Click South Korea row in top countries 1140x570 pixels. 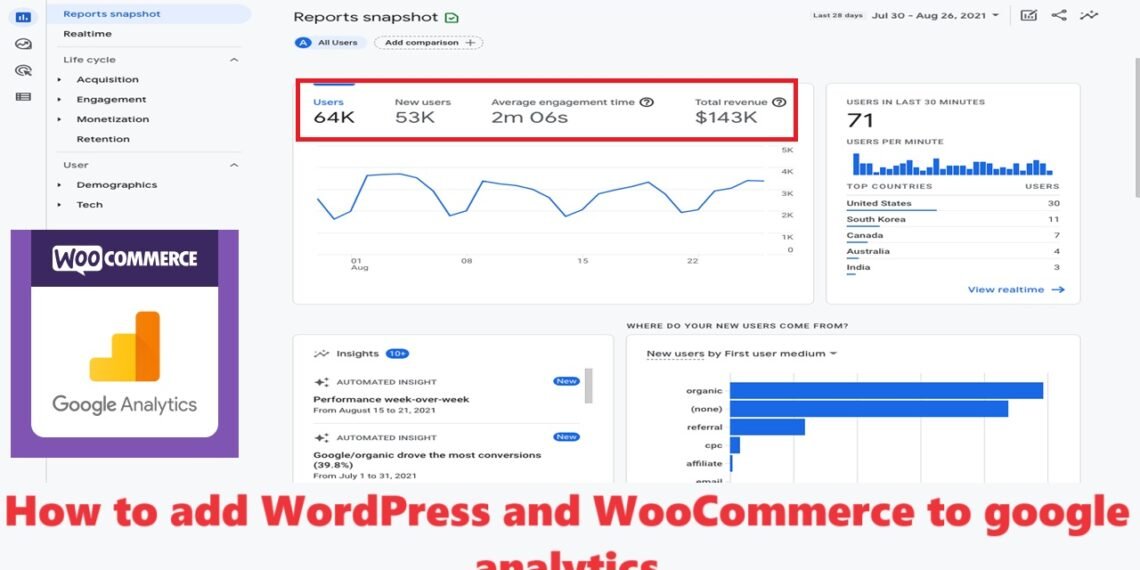(x=952, y=220)
